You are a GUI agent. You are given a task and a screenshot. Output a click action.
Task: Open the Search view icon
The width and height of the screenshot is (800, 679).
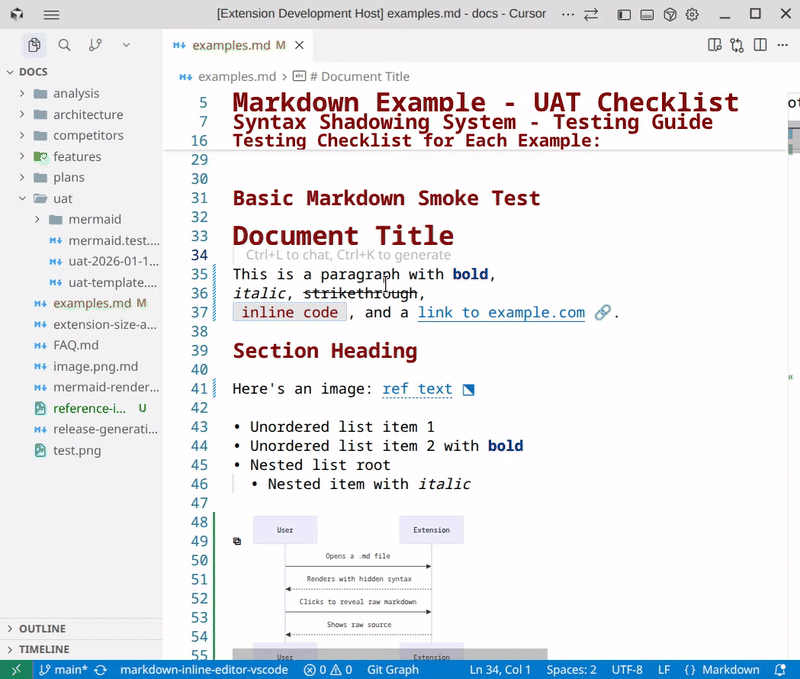[x=64, y=45]
